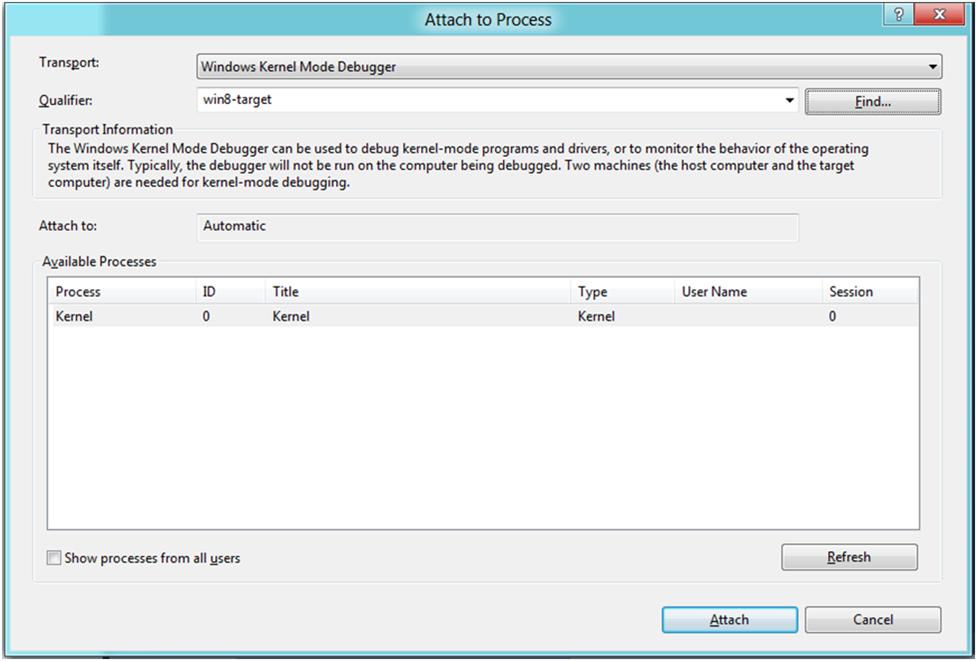
Task: Sort by the Process column header
Action: pyautogui.click(x=120, y=292)
